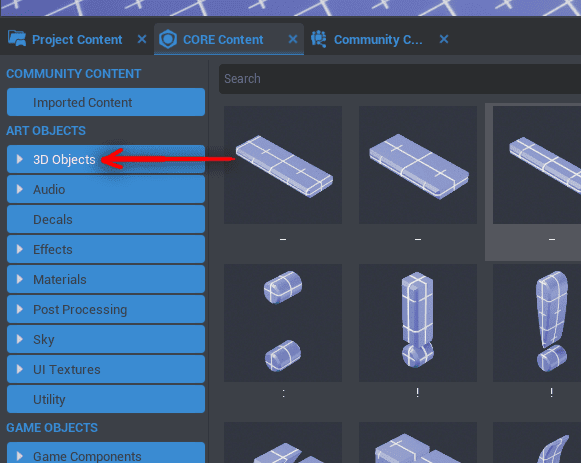Viewport: 581px width, 463px height.
Task: Select the Utility category
Action: tap(106, 399)
